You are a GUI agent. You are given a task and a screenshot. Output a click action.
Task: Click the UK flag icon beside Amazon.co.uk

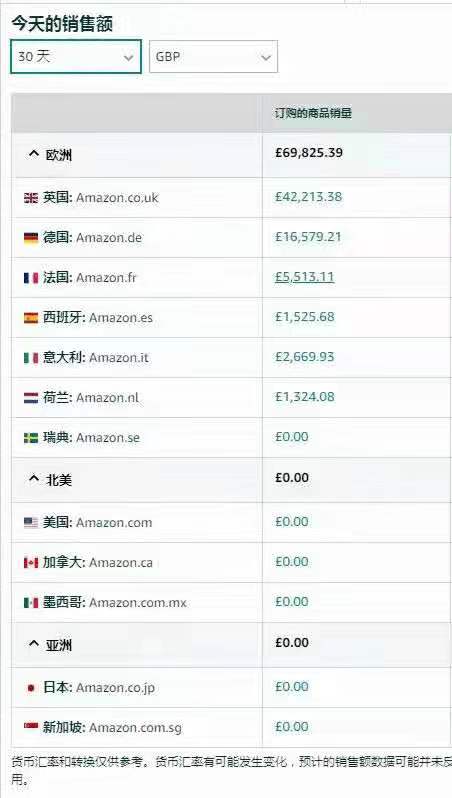[x=31, y=198]
